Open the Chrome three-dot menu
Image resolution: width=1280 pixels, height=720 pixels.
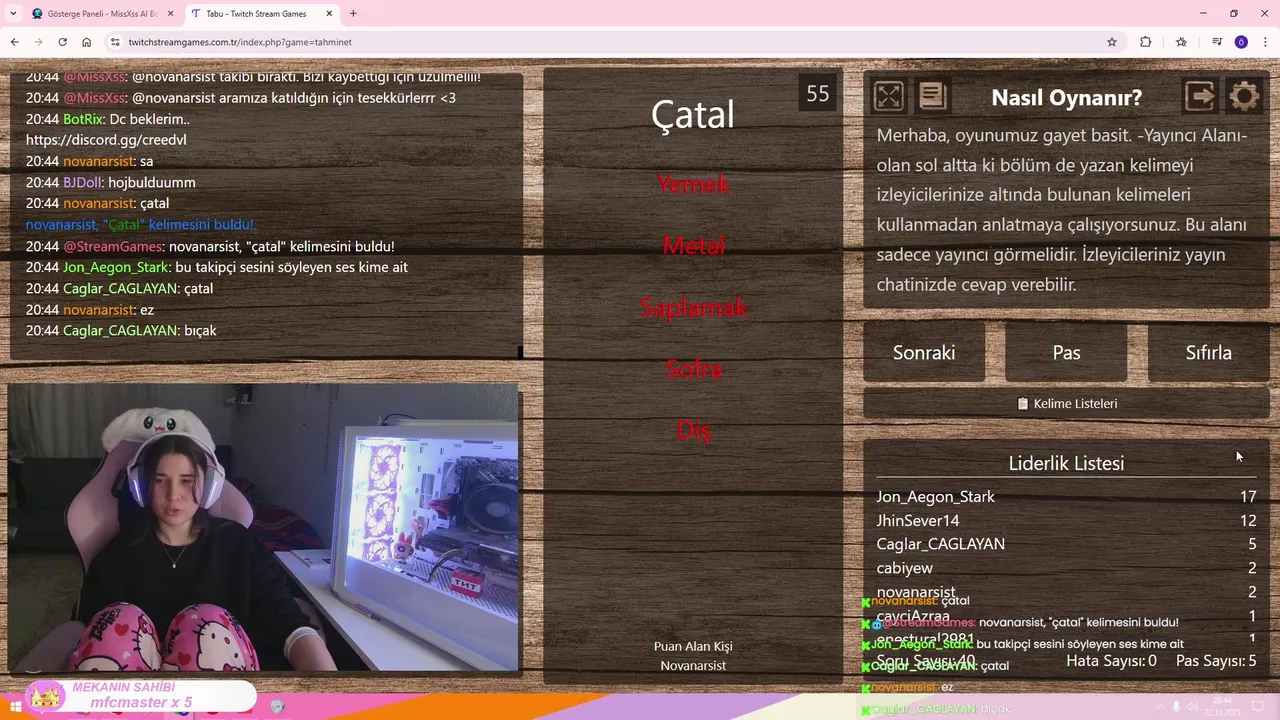1266,42
